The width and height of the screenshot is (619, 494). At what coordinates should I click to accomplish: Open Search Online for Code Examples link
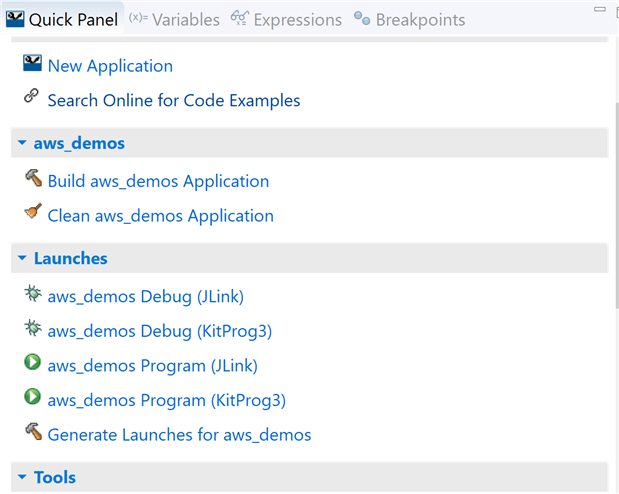pyautogui.click(x=174, y=100)
